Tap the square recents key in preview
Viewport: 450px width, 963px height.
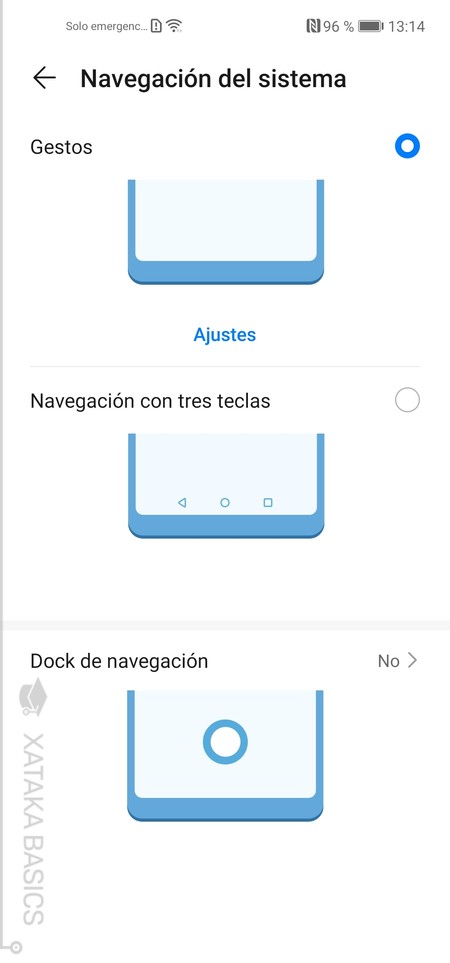[x=268, y=502]
